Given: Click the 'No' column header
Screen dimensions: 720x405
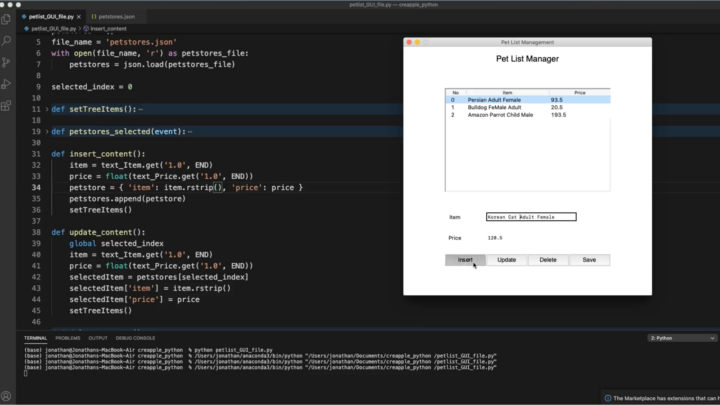Looking at the screenshot, I should 456,93.
